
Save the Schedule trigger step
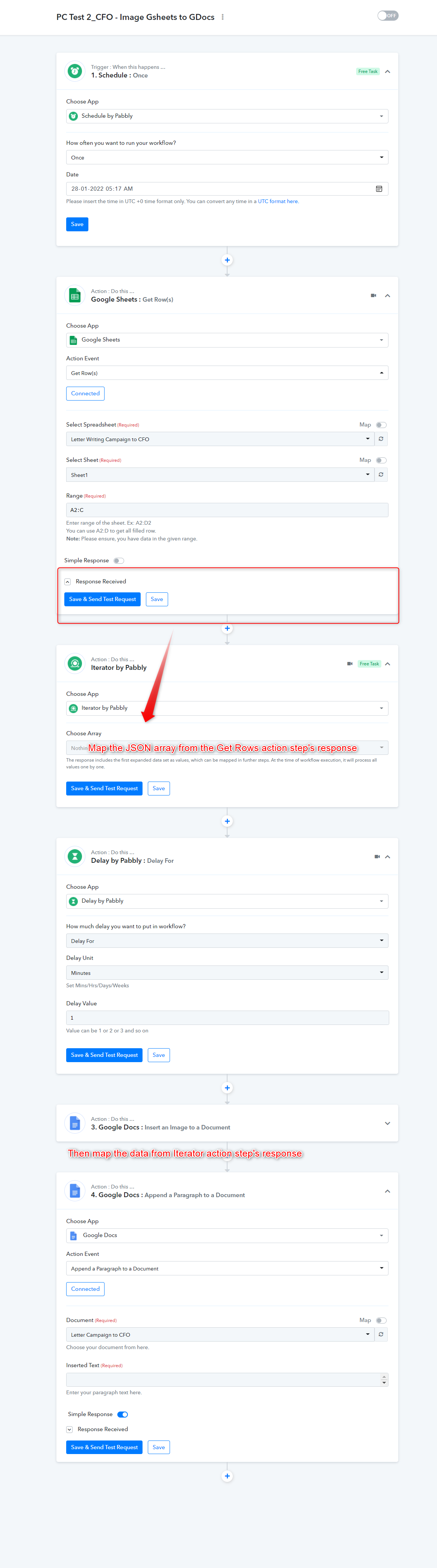coord(77,225)
